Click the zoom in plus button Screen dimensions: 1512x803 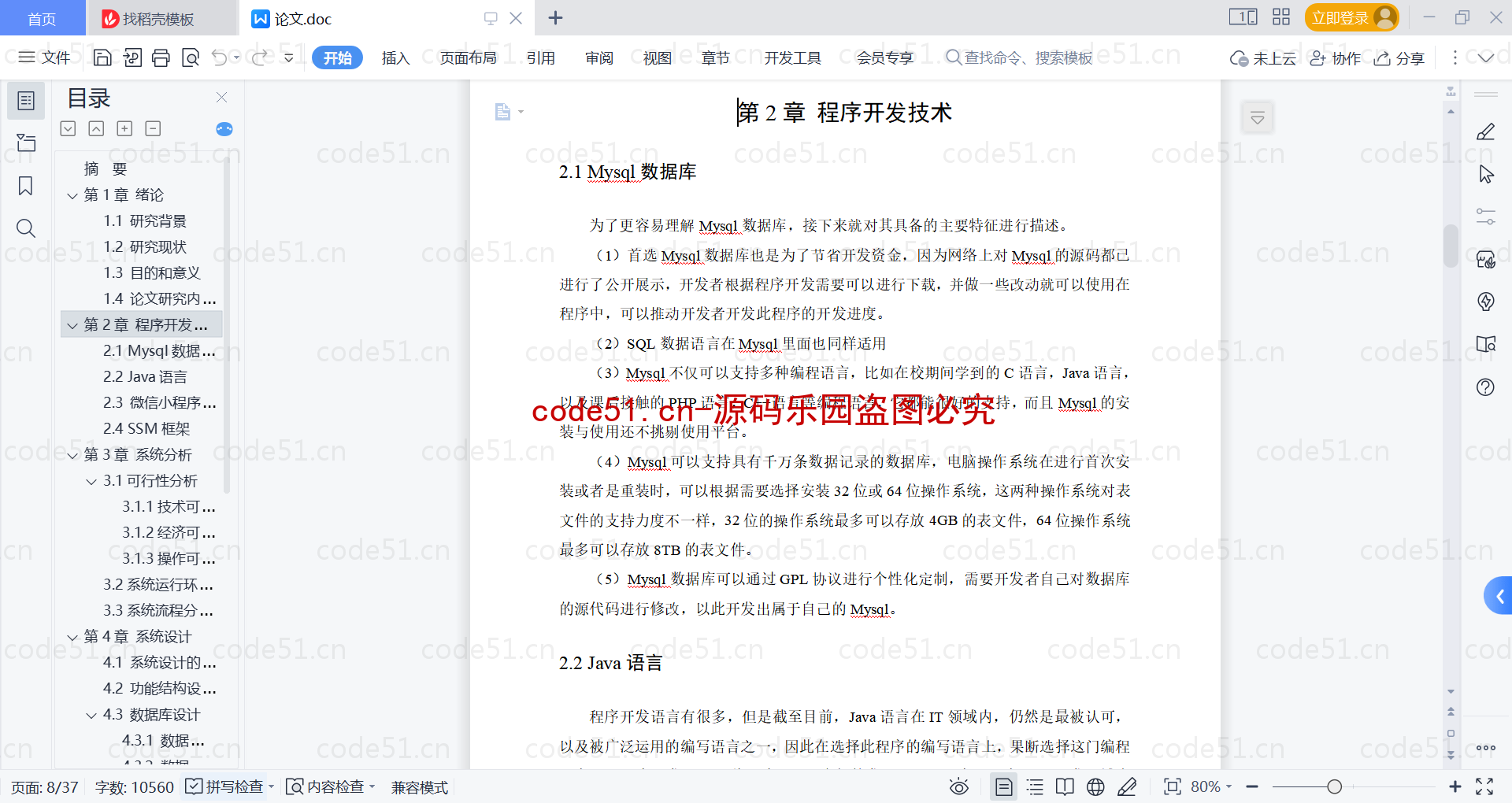coord(1455,786)
